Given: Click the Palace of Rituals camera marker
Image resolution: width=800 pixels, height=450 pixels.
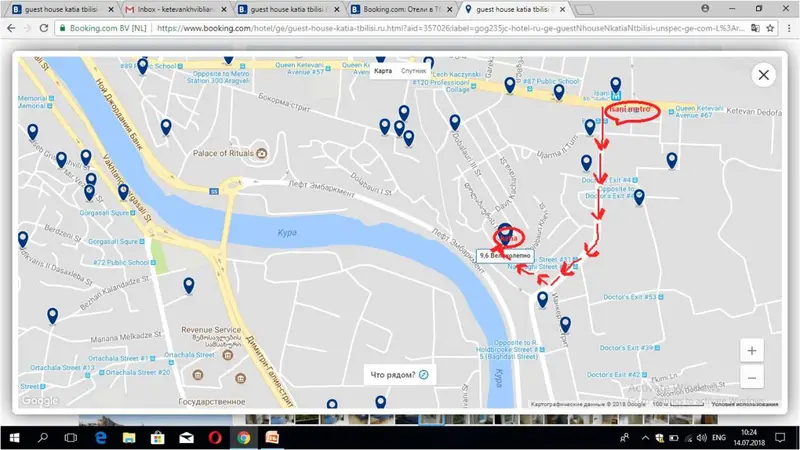Looking at the screenshot, I should (x=261, y=153).
